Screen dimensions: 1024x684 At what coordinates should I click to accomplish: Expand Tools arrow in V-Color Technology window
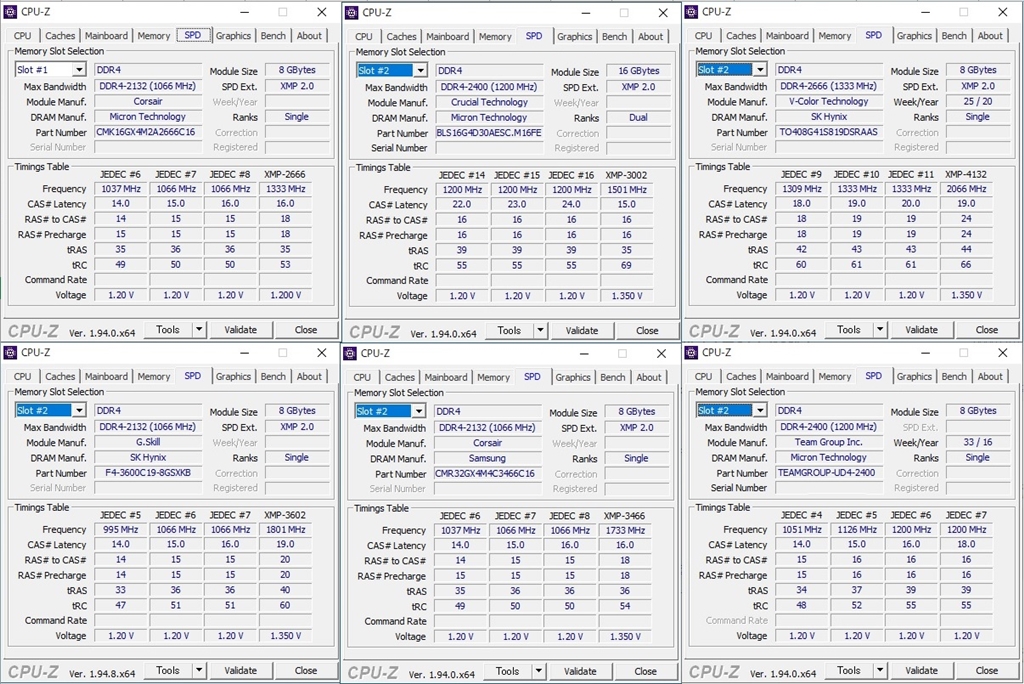coord(880,330)
